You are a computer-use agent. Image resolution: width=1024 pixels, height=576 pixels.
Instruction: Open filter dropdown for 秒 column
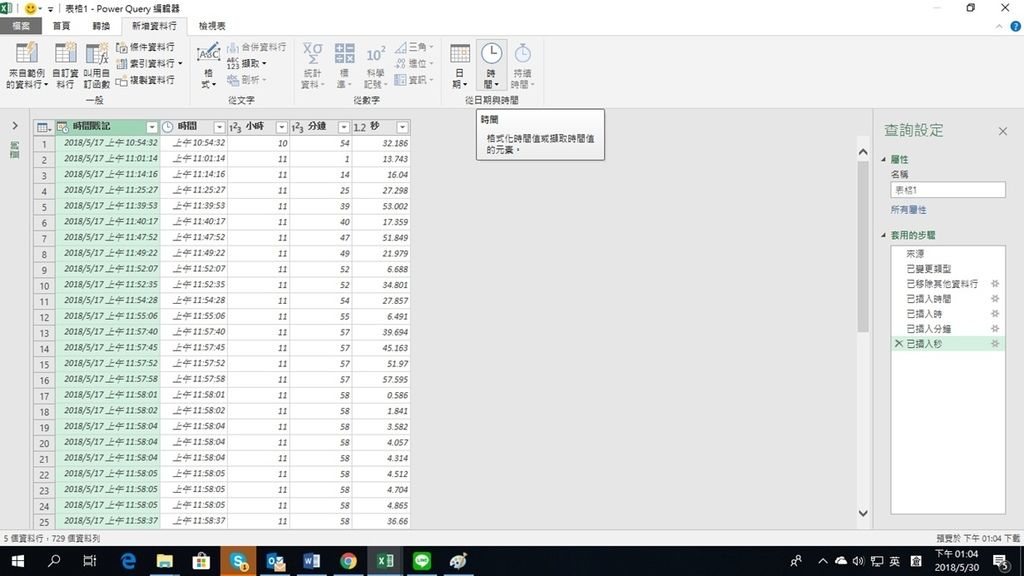point(402,127)
